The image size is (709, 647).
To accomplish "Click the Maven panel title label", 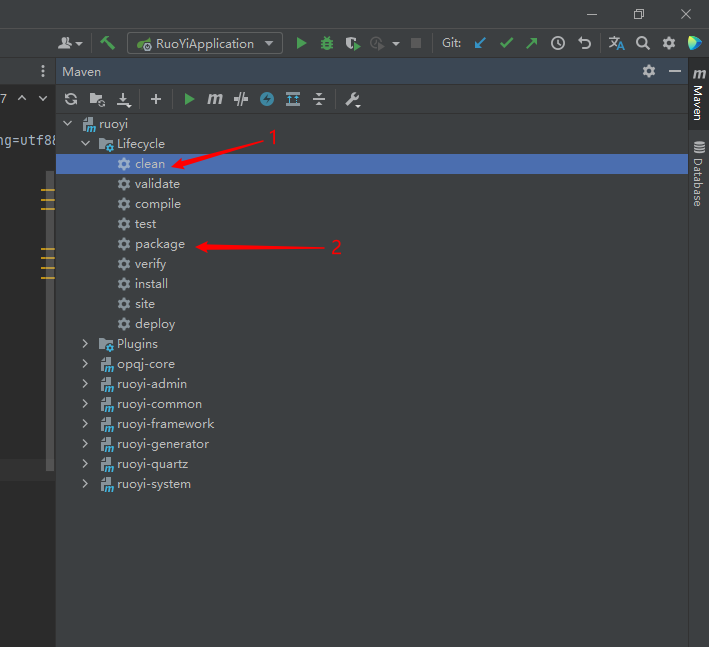I will click(x=81, y=71).
